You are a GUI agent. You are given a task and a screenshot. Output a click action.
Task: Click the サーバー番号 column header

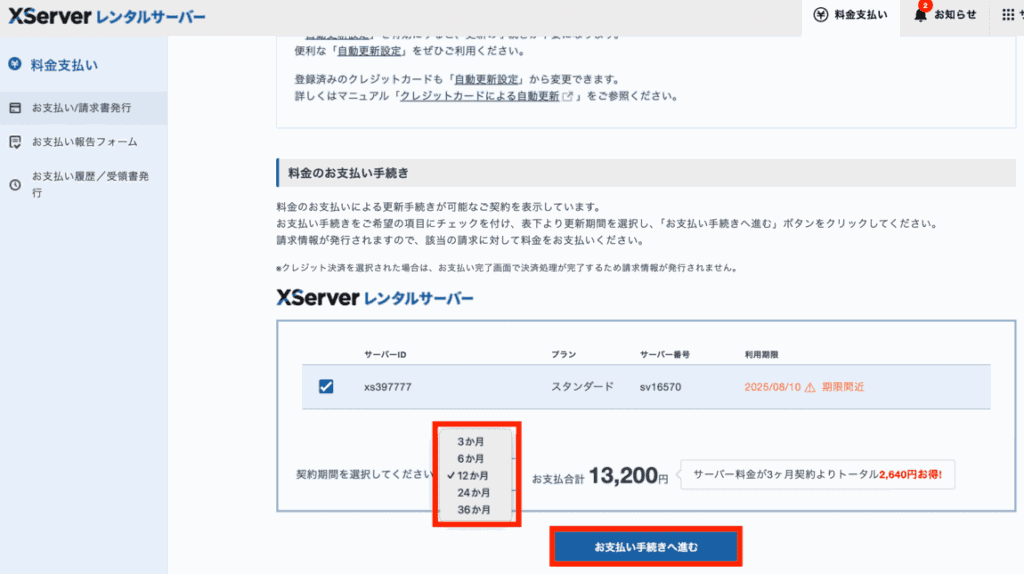click(665, 355)
